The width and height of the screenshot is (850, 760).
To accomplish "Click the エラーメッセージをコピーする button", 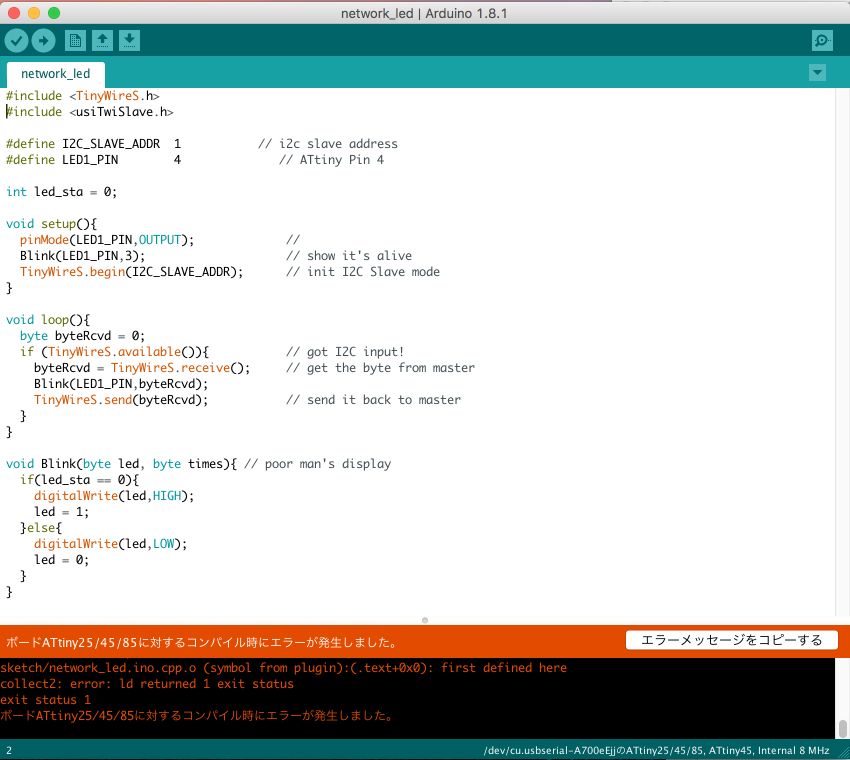I will (x=731, y=640).
